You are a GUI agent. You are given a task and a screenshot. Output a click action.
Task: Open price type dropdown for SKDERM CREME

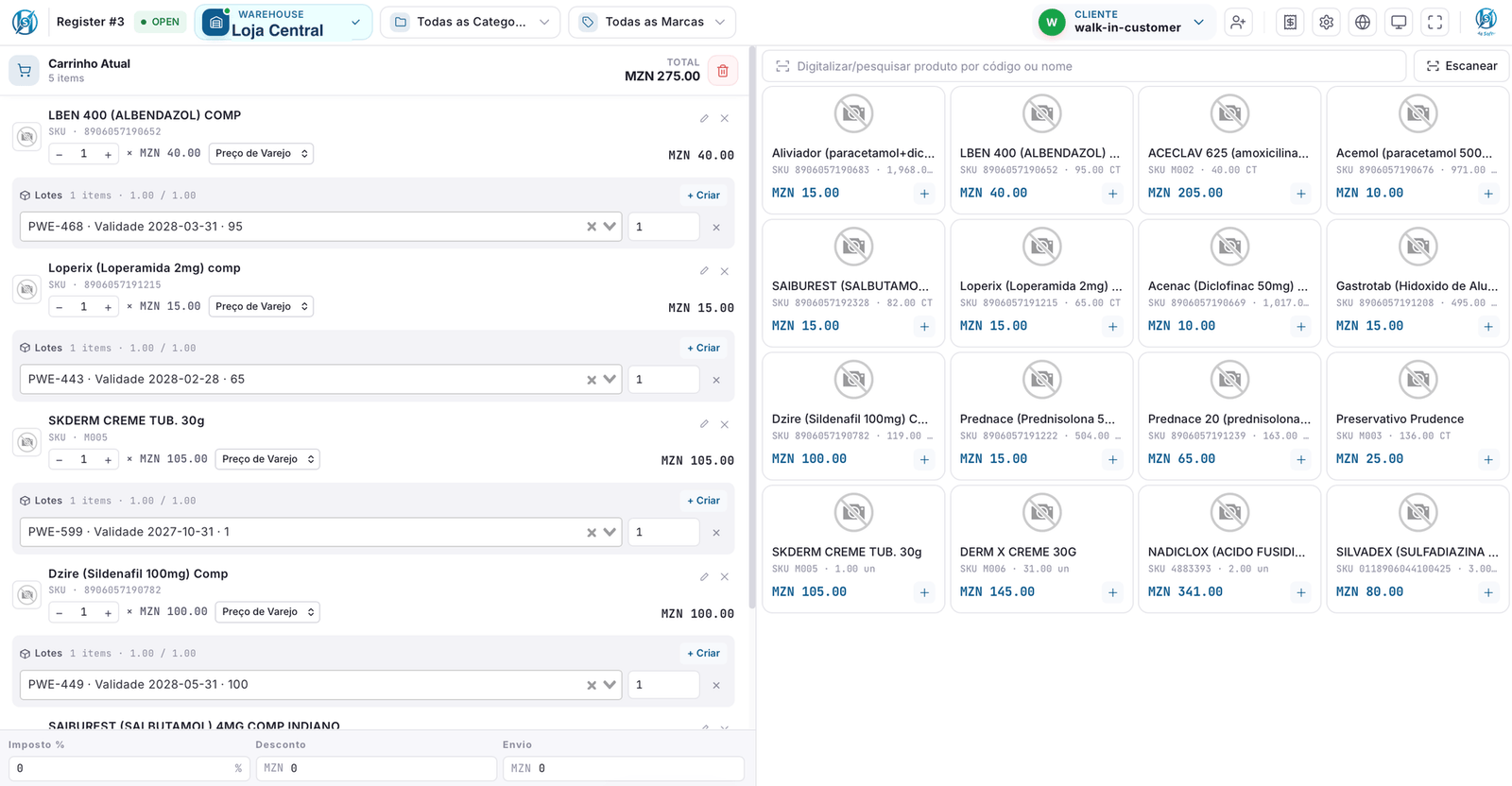267,459
